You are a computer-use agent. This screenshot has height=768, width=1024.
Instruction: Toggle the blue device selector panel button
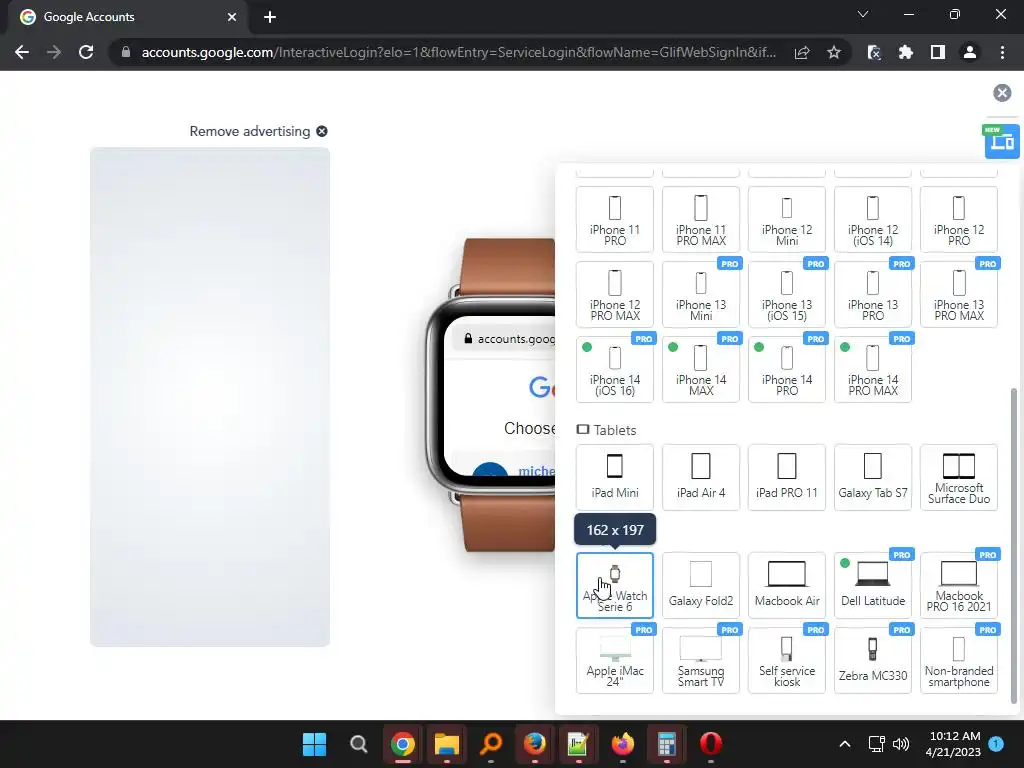(x=1002, y=141)
